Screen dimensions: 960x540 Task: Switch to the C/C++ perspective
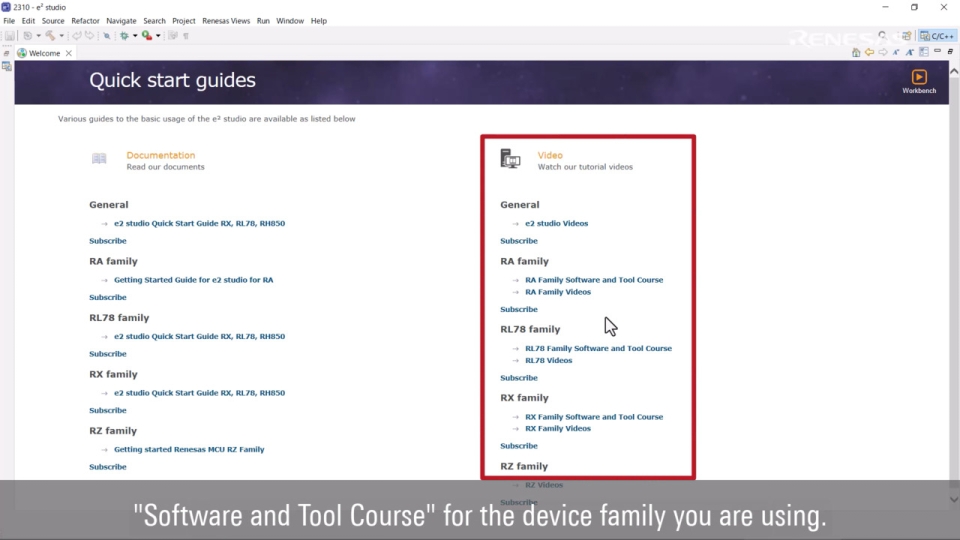pos(937,36)
